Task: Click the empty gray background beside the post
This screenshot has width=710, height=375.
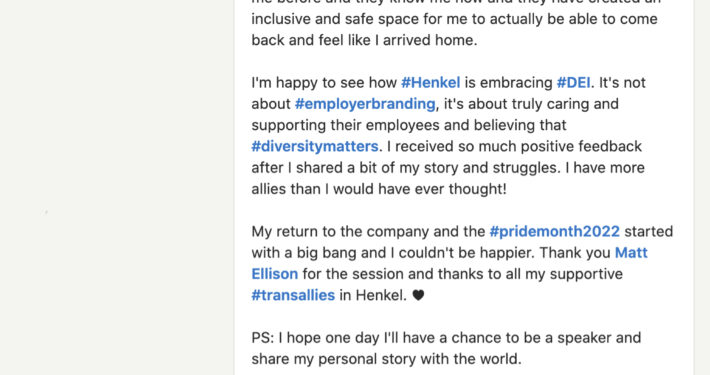Action: pyautogui.click(x=117, y=188)
